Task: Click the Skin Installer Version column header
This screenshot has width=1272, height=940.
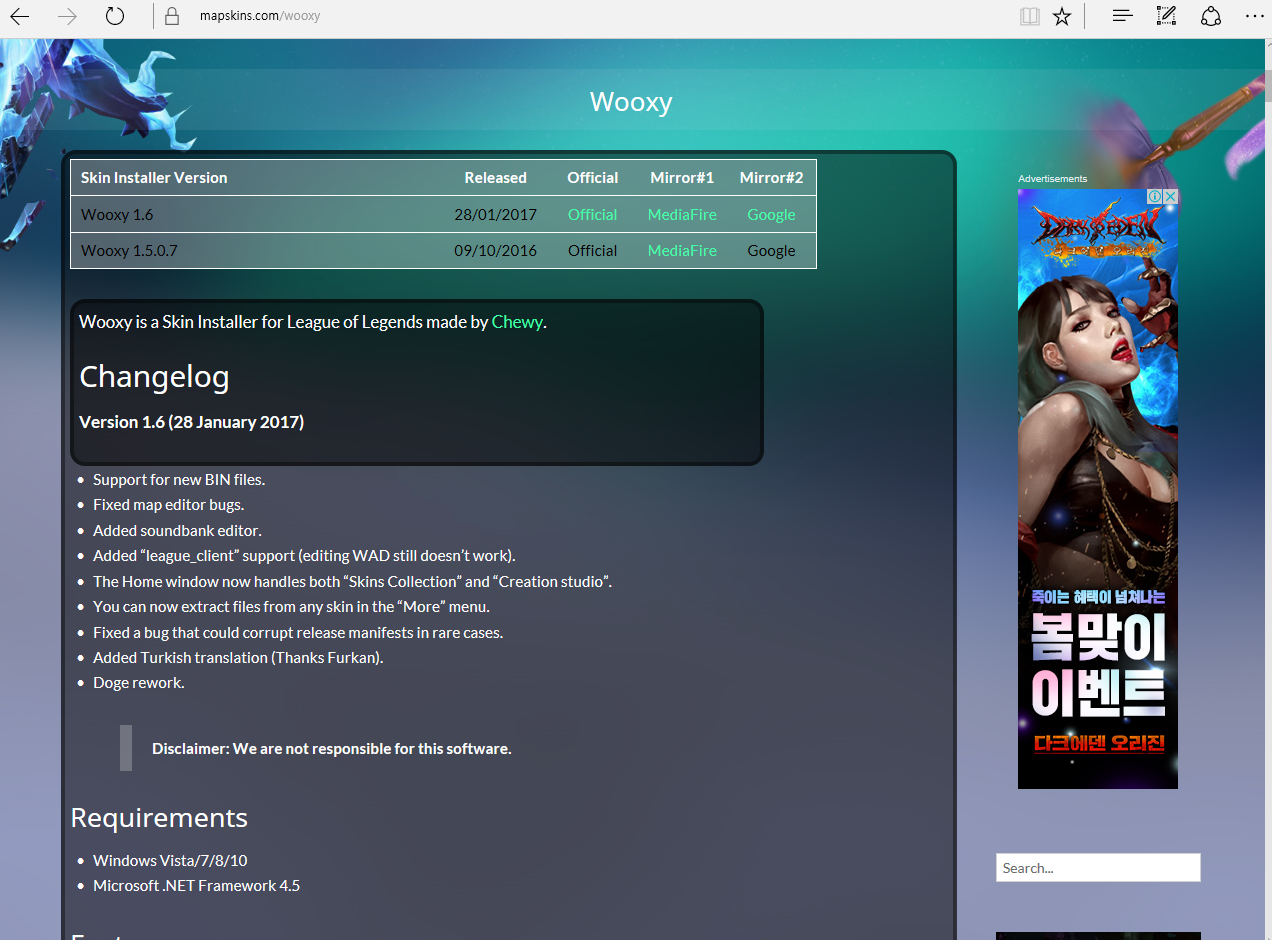Action: click(154, 177)
